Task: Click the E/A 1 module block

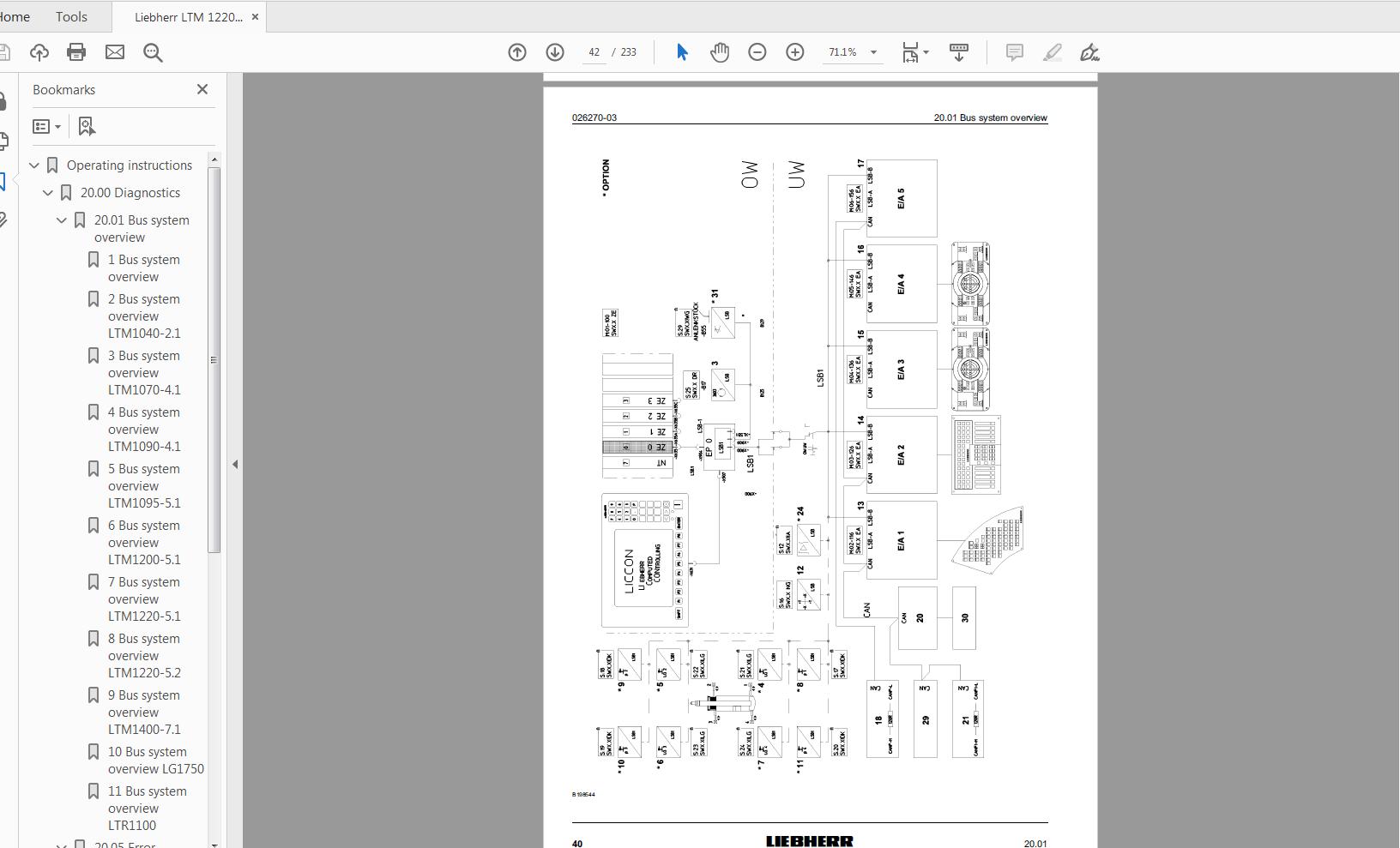Action: (x=902, y=540)
